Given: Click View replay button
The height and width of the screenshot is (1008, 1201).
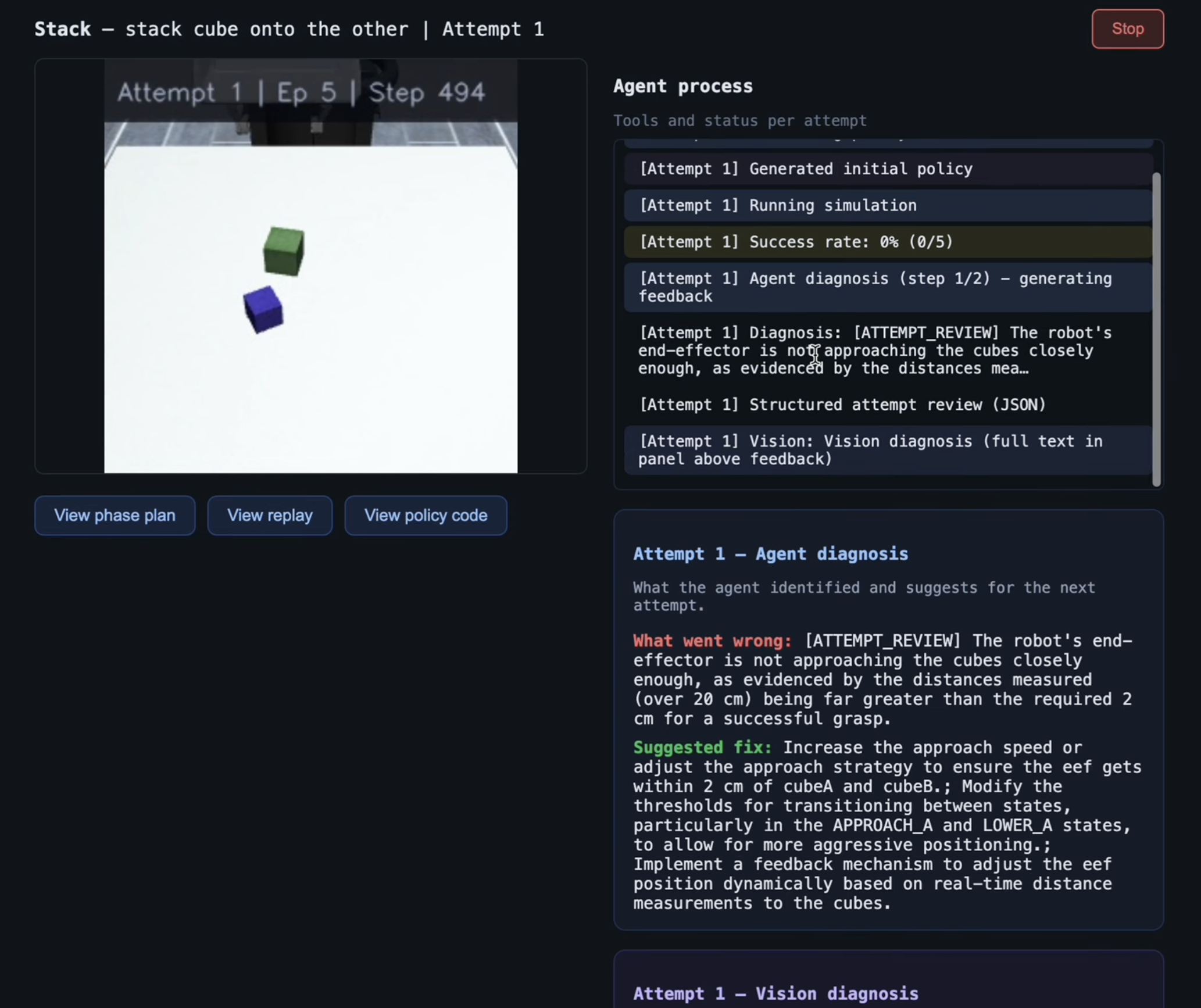Looking at the screenshot, I should pos(270,515).
